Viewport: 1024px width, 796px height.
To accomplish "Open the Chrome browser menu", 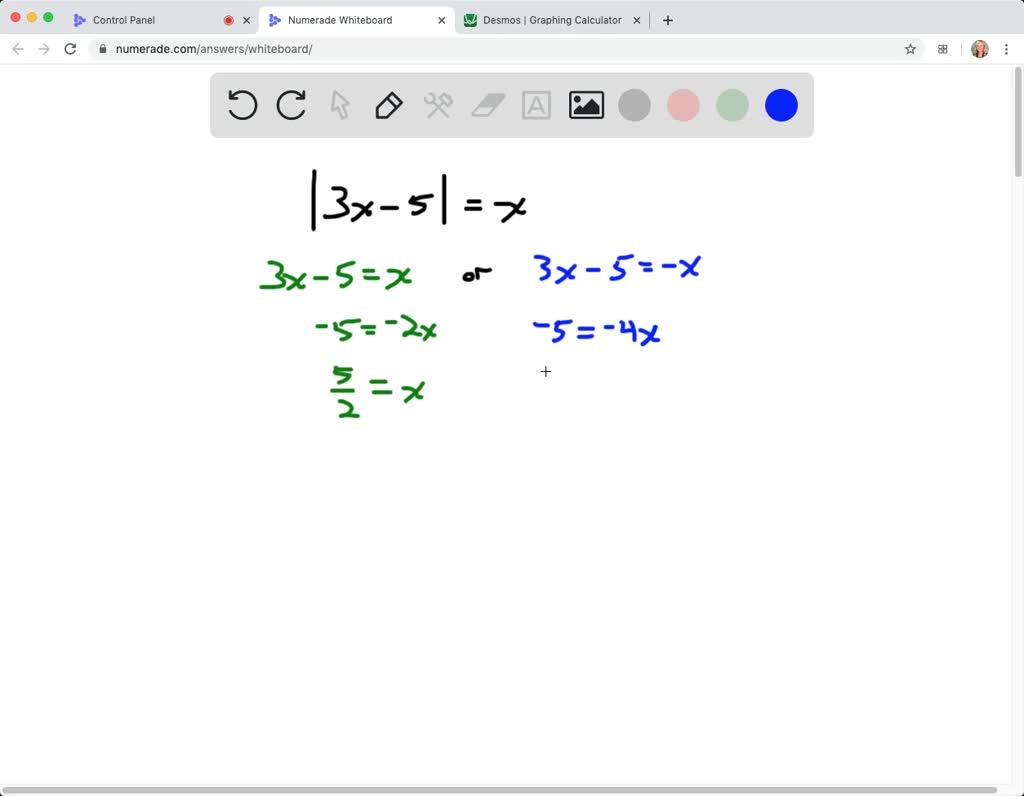I will [1006, 47].
